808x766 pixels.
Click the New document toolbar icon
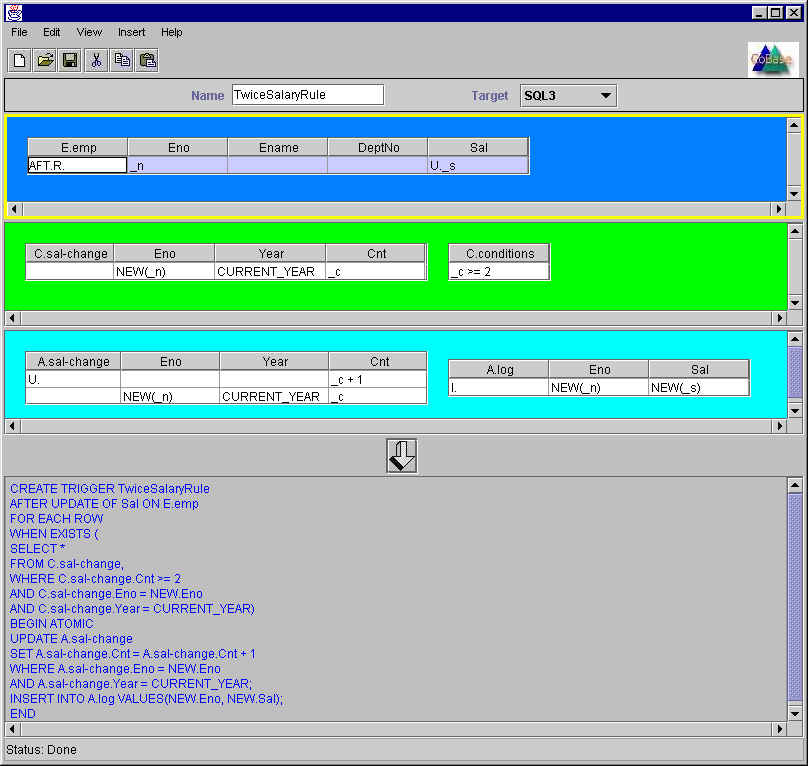click(x=20, y=61)
